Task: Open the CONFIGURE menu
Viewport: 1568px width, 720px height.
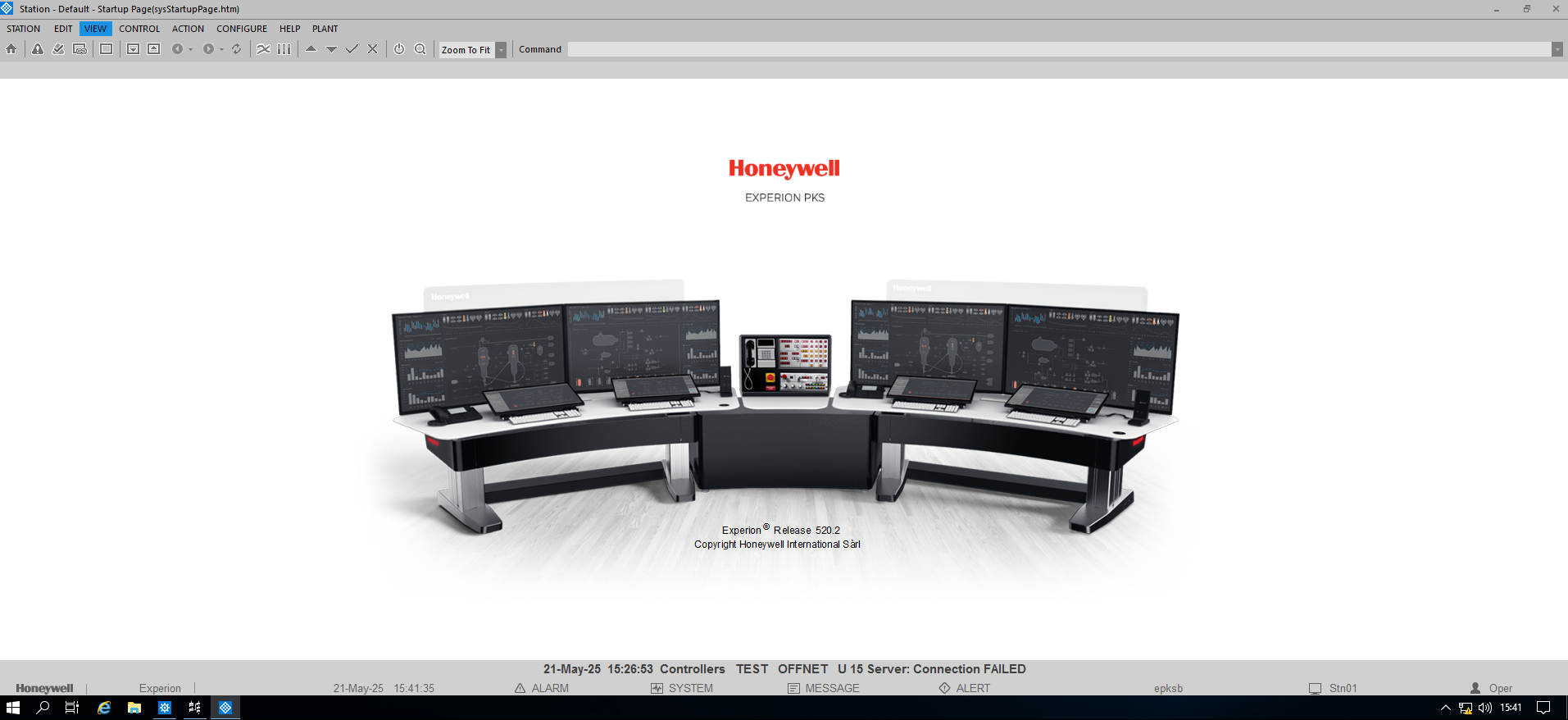Action: tap(242, 29)
